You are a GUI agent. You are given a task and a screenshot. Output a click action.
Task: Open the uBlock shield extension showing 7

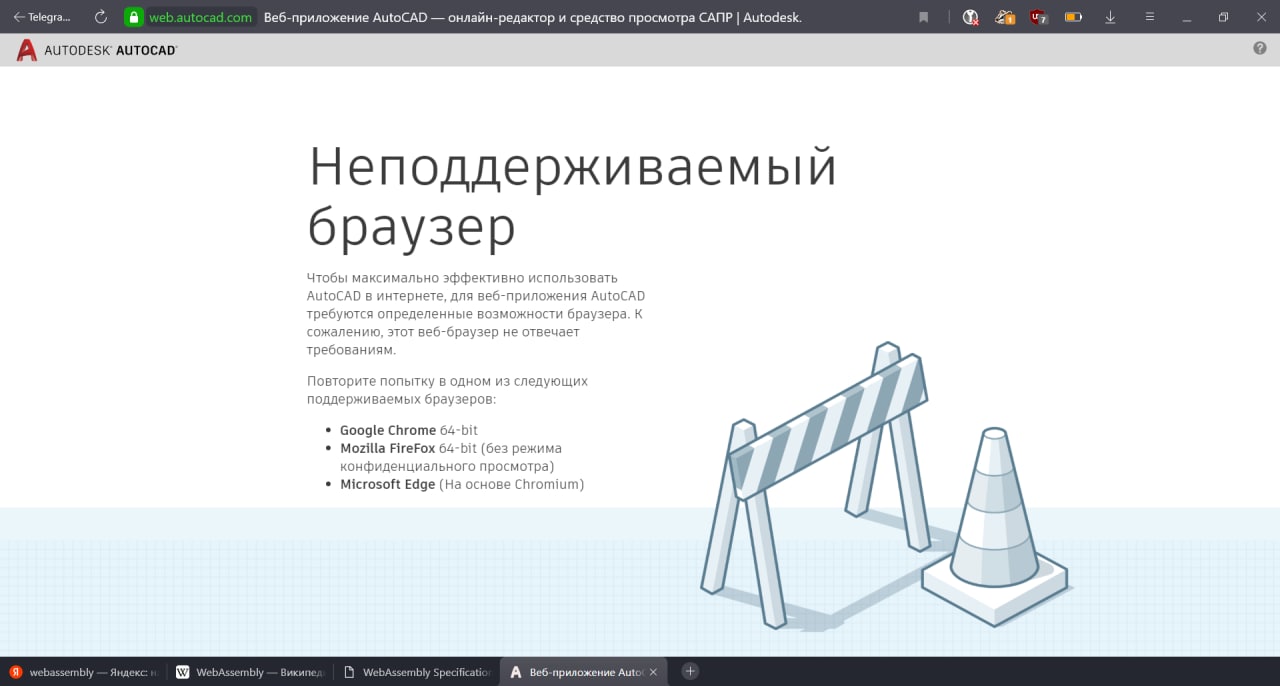[x=1039, y=17]
